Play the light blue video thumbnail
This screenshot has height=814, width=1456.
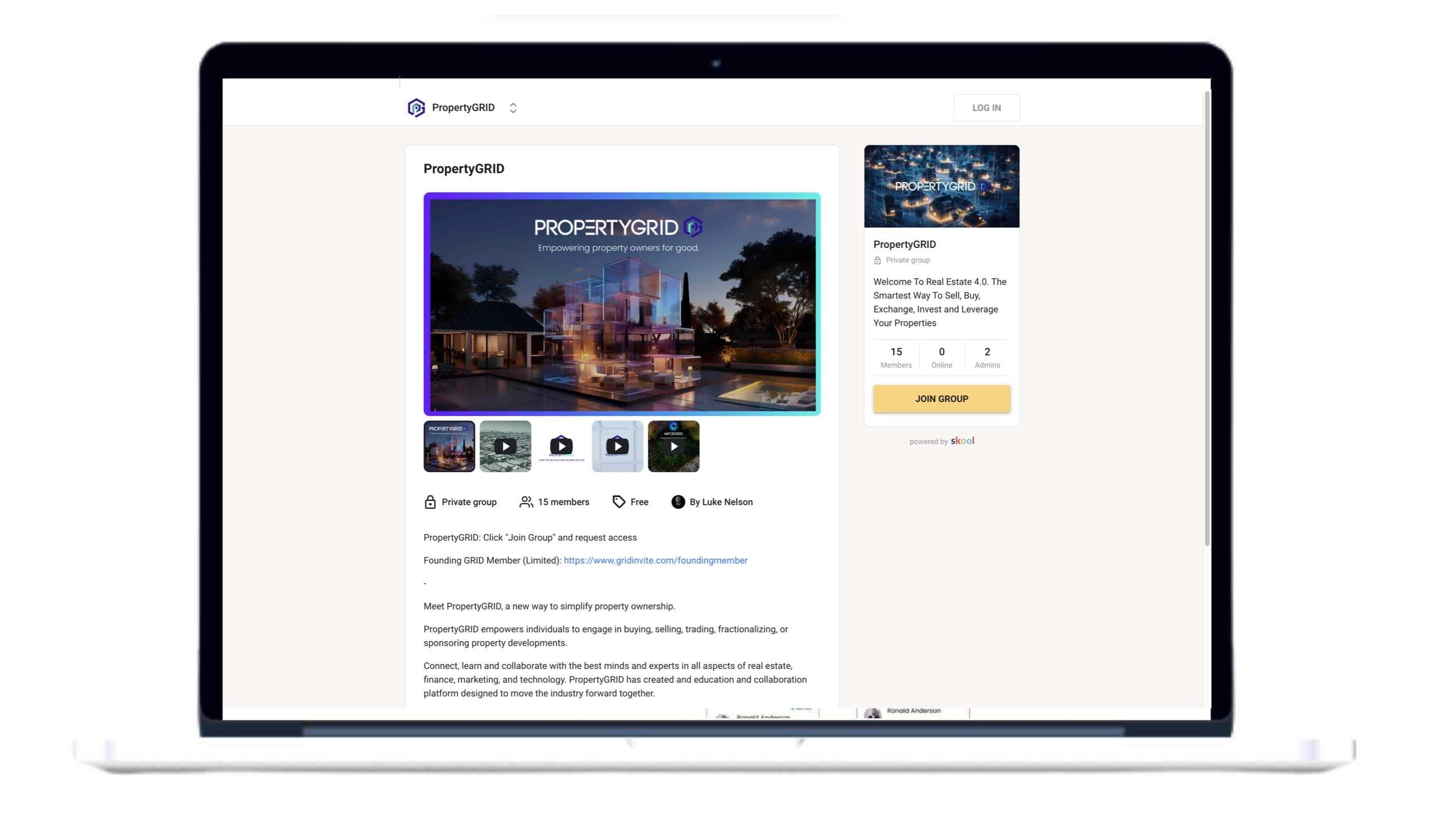(617, 446)
